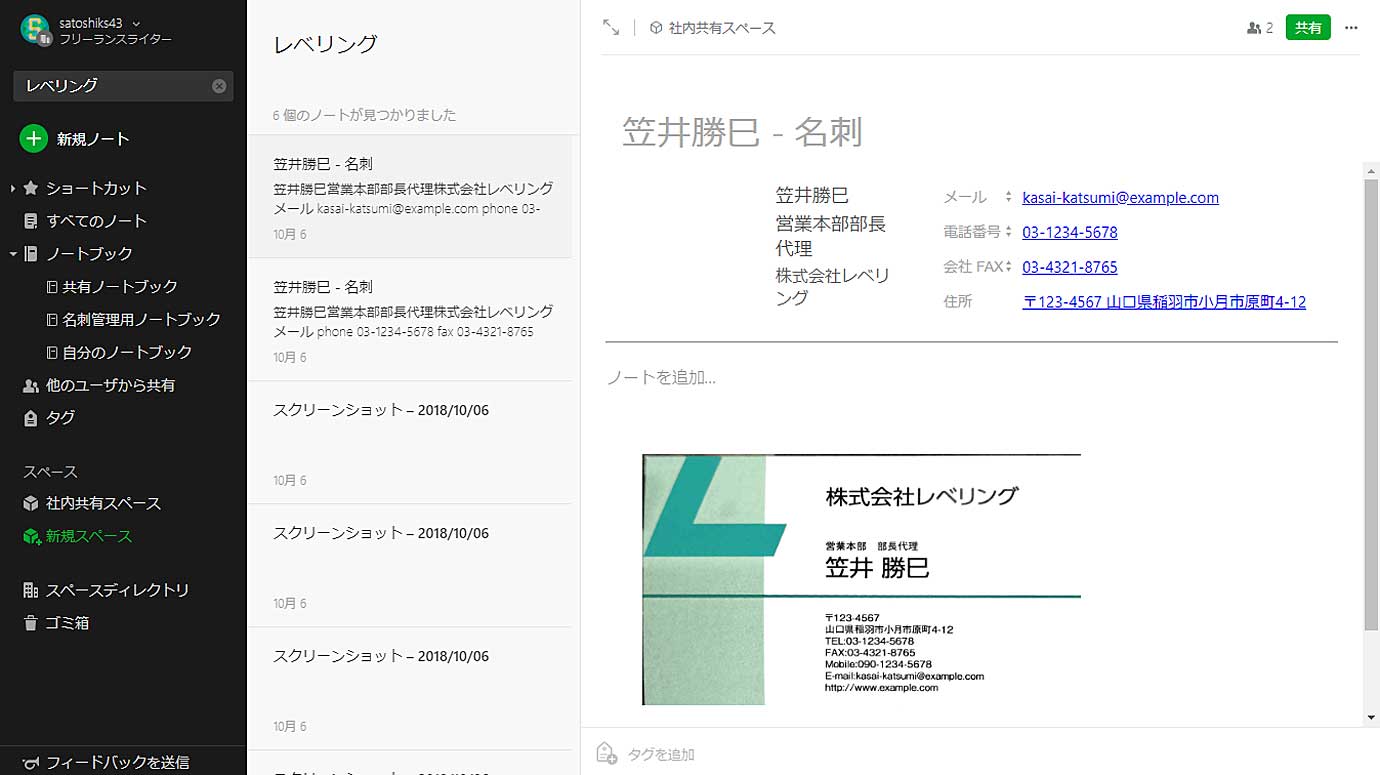This screenshot has width=1380, height=775.
Task: Select second 笠井勝巳 - 名刺 note starting メール phone
Action: click(410, 320)
